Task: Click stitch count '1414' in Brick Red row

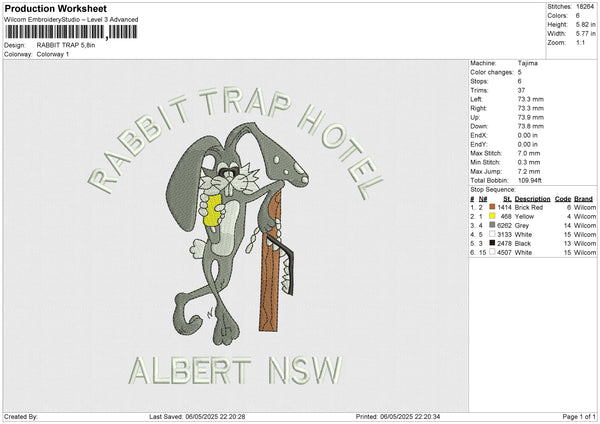Action: 504,207
